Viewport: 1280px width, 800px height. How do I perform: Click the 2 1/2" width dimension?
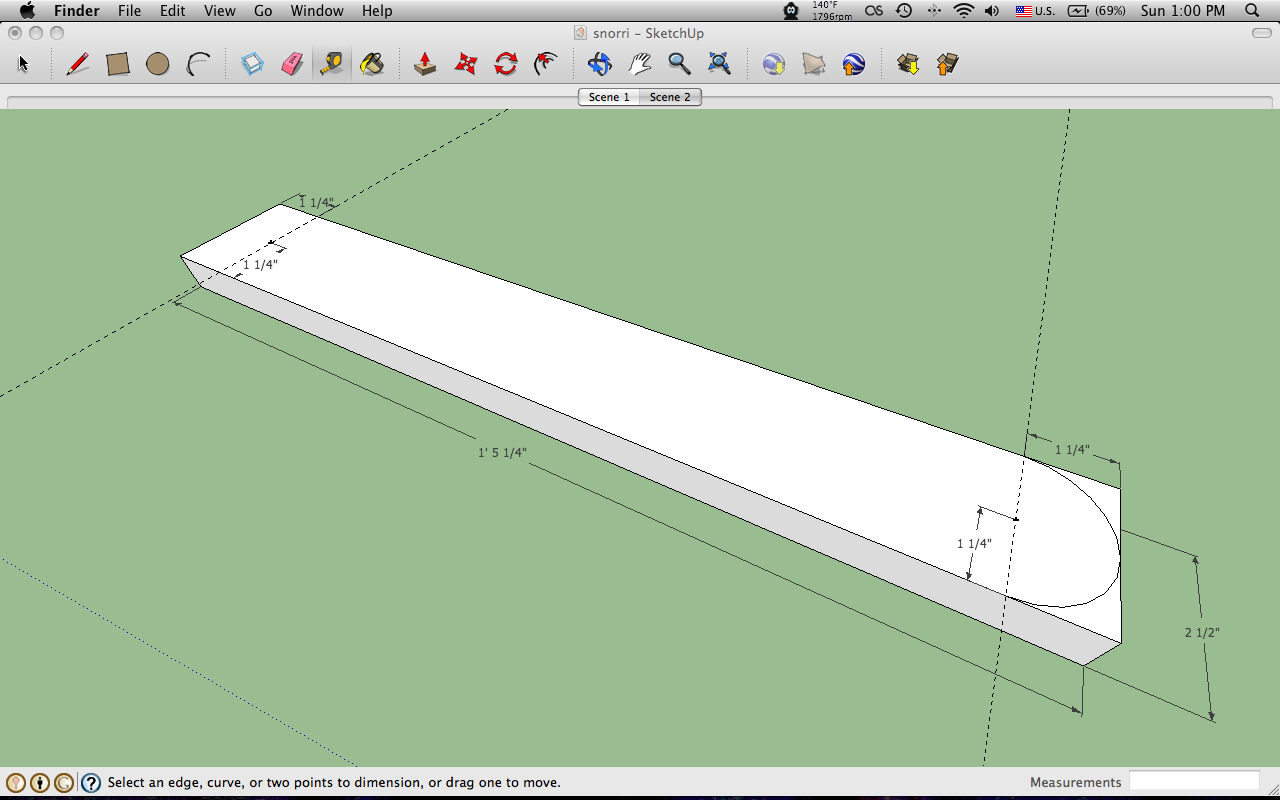click(1202, 632)
